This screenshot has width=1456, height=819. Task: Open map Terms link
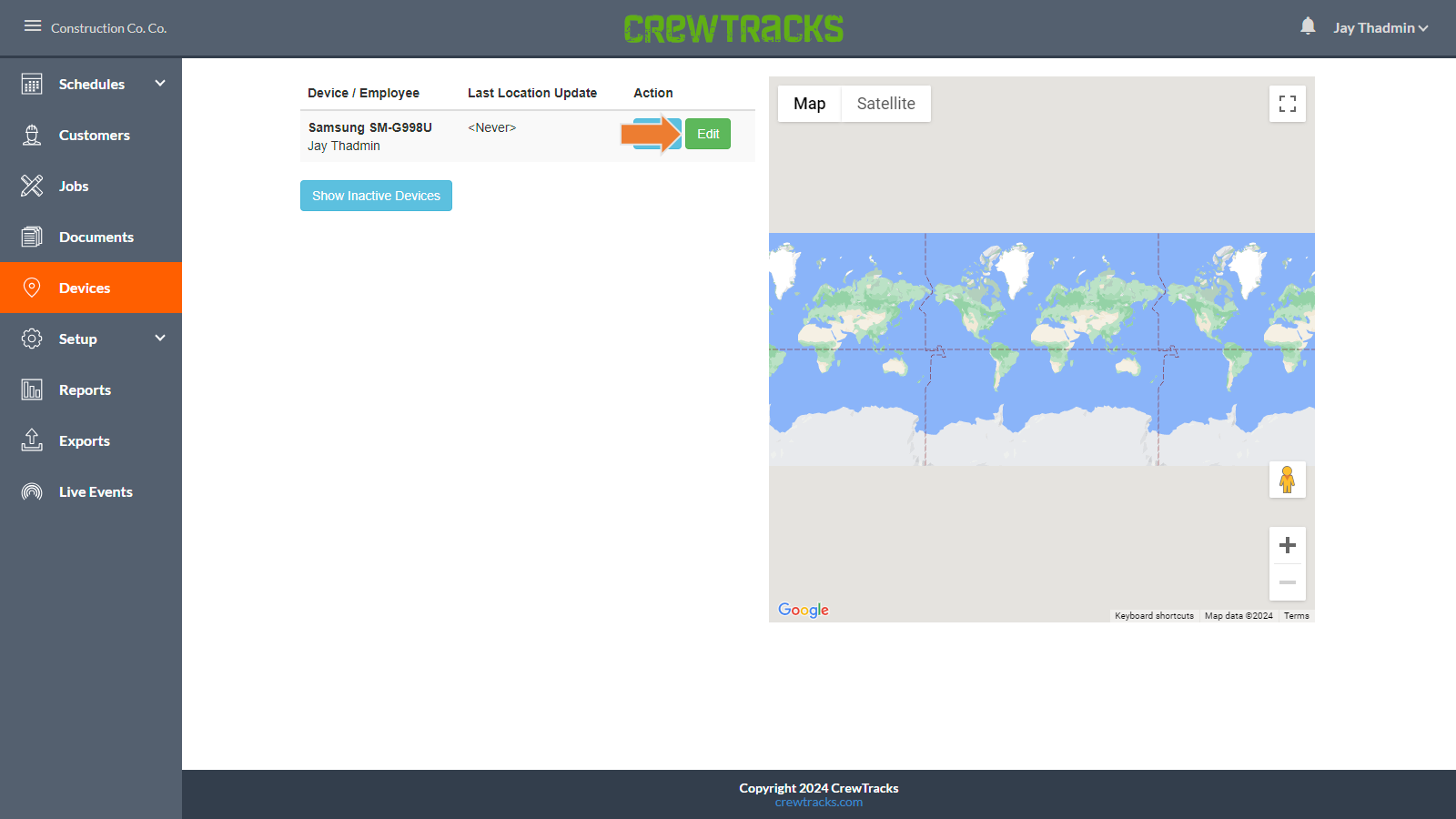[x=1297, y=616]
